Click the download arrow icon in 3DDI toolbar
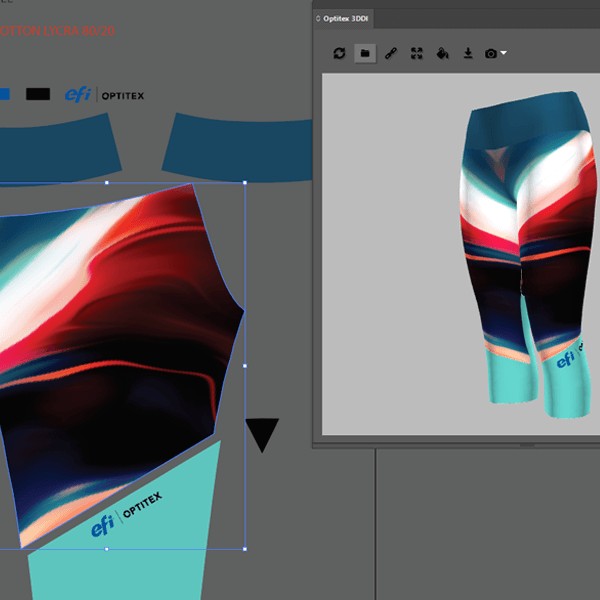The height and width of the screenshot is (600, 600). coord(467,53)
